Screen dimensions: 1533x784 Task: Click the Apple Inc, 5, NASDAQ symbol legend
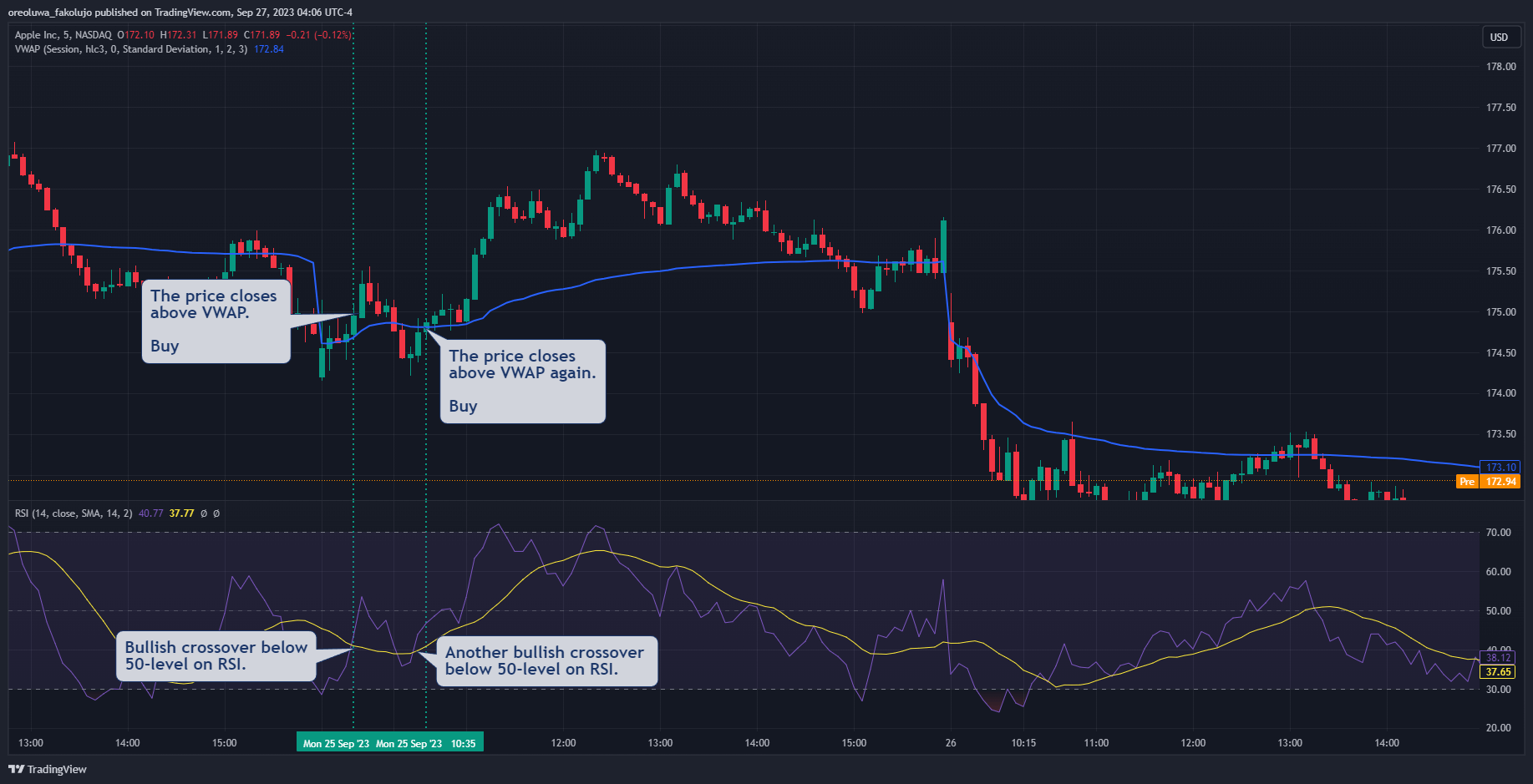coord(63,35)
